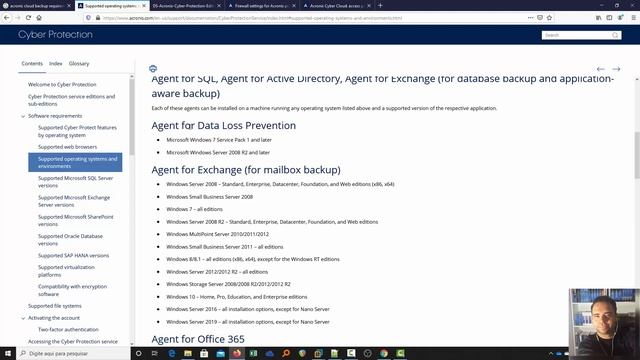Open Two-factor authentication topic
Viewport: 640px width, 360px height.
pyautogui.click(x=68, y=329)
